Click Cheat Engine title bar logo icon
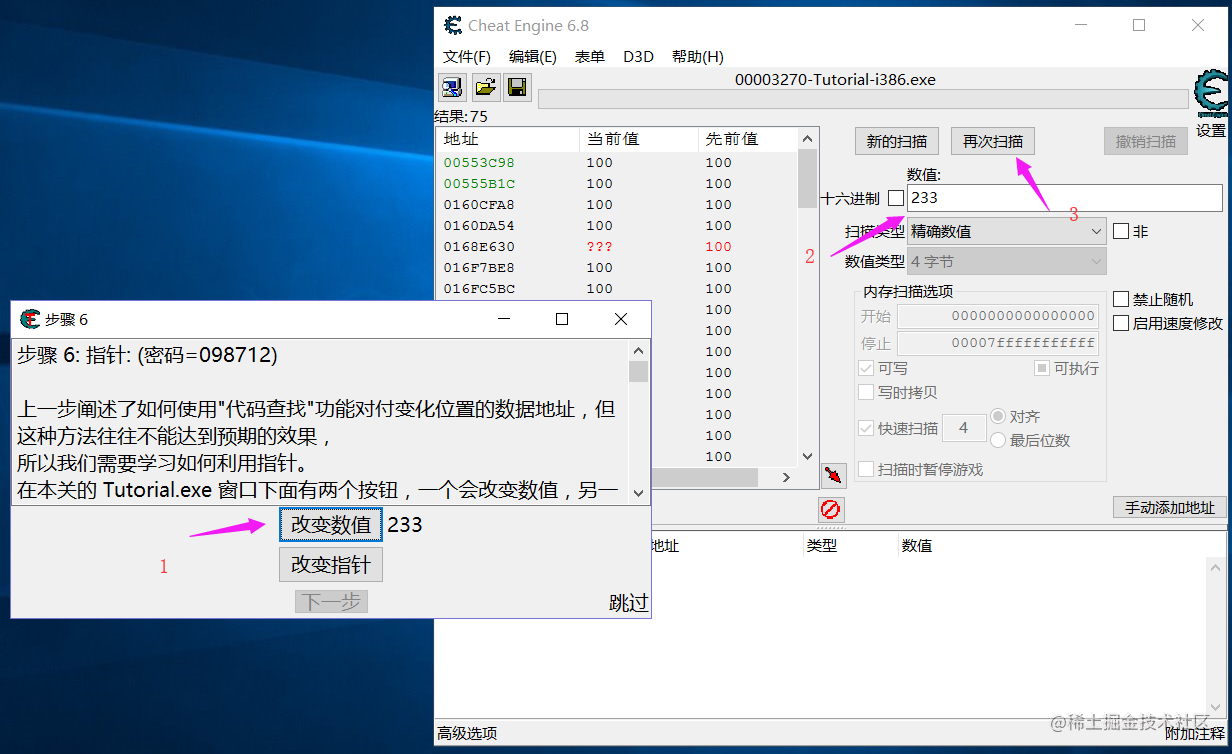The image size is (1232, 754). [453, 25]
